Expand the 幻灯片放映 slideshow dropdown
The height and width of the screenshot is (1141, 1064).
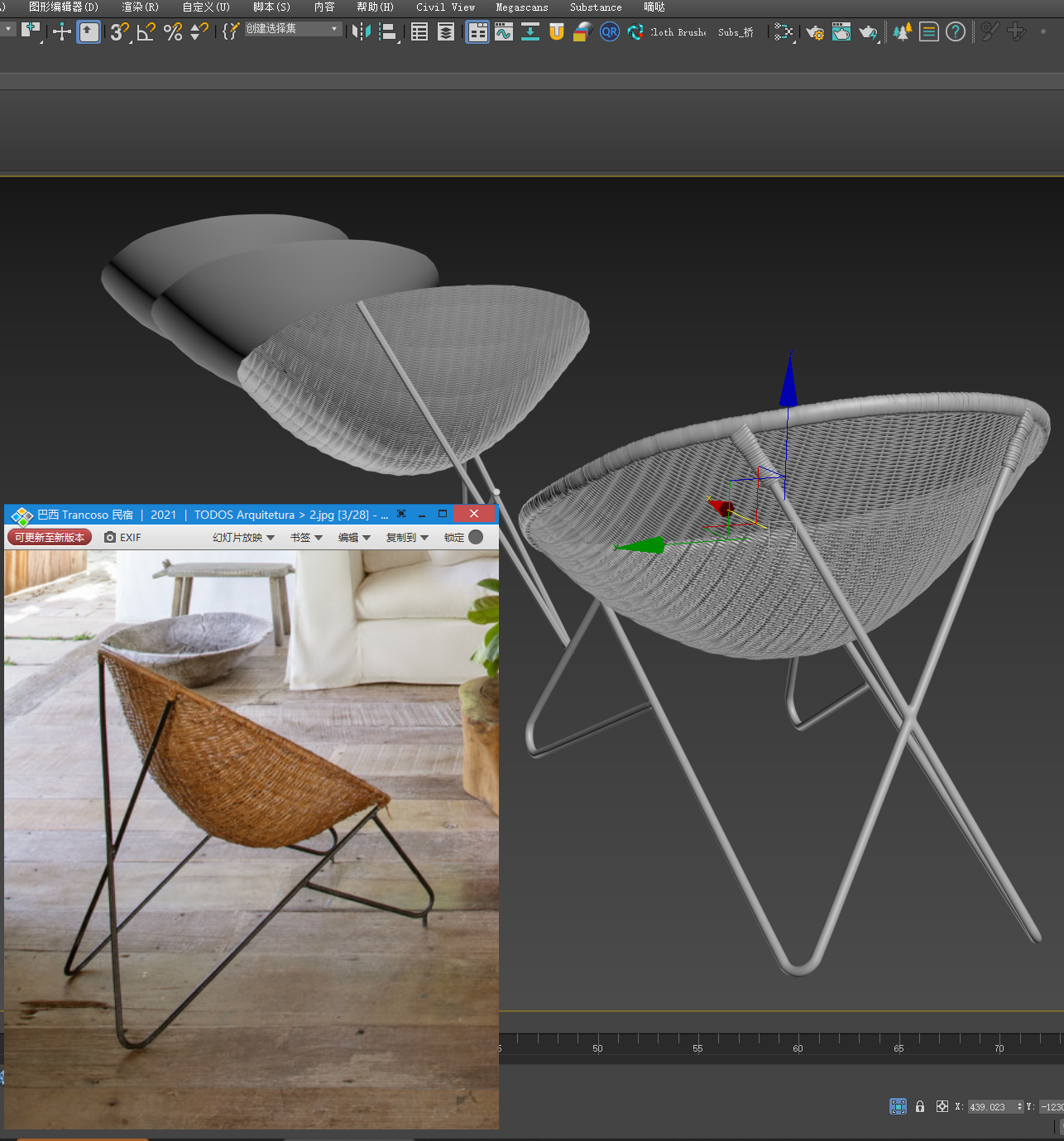[243, 538]
